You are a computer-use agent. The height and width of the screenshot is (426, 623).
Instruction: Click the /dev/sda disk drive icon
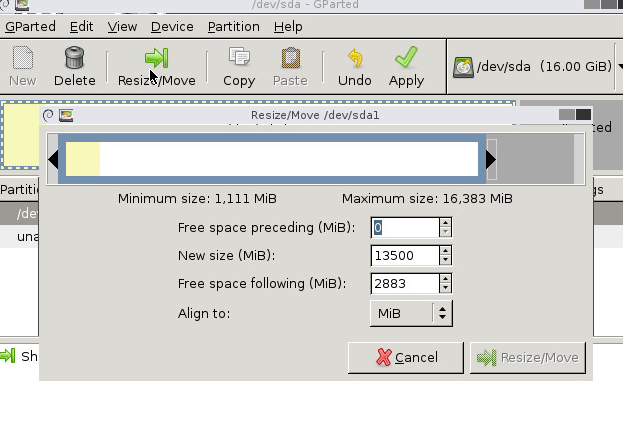coord(463,67)
